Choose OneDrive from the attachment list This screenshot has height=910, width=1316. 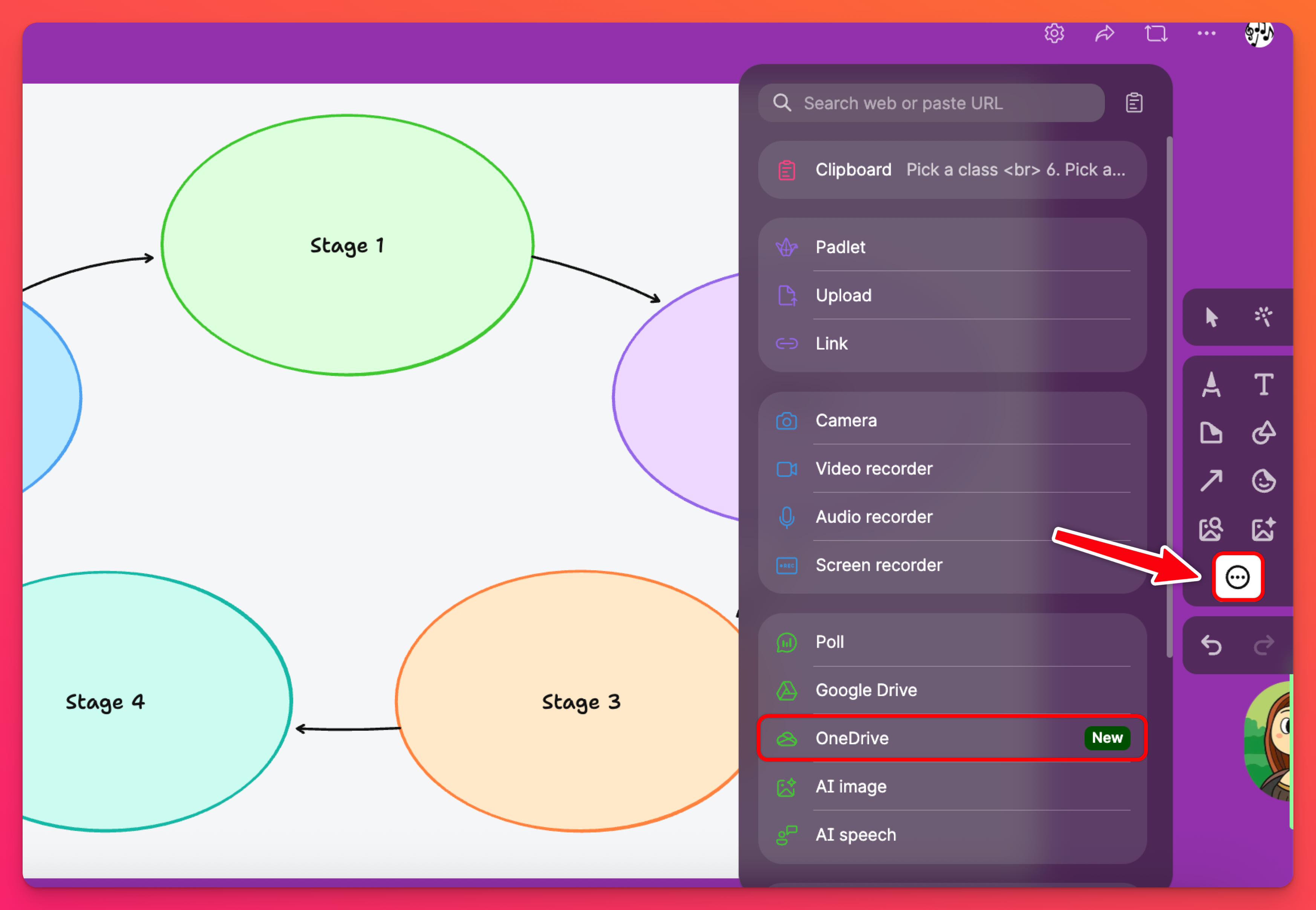pyautogui.click(x=952, y=738)
